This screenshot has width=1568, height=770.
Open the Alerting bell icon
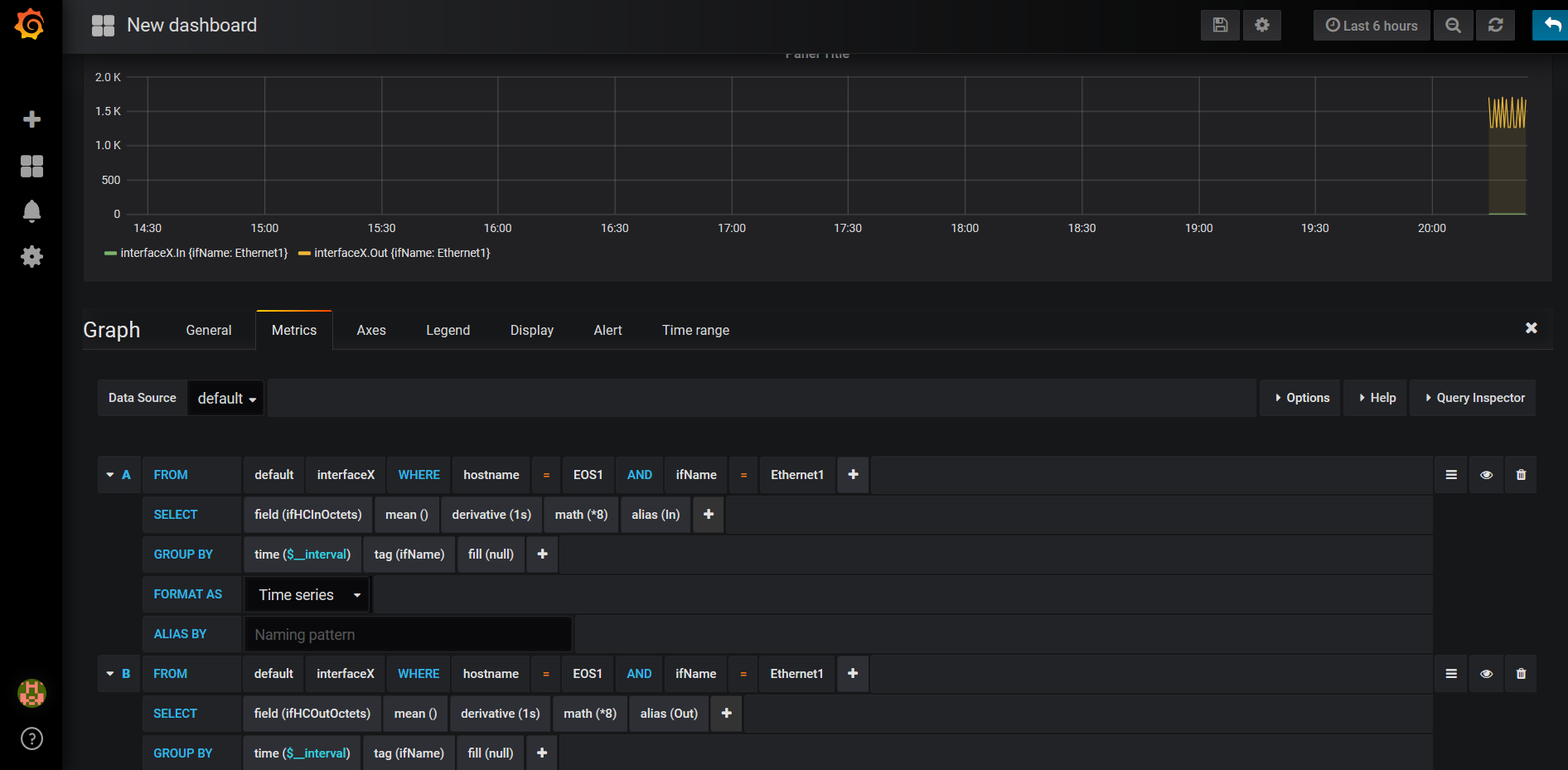31,211
